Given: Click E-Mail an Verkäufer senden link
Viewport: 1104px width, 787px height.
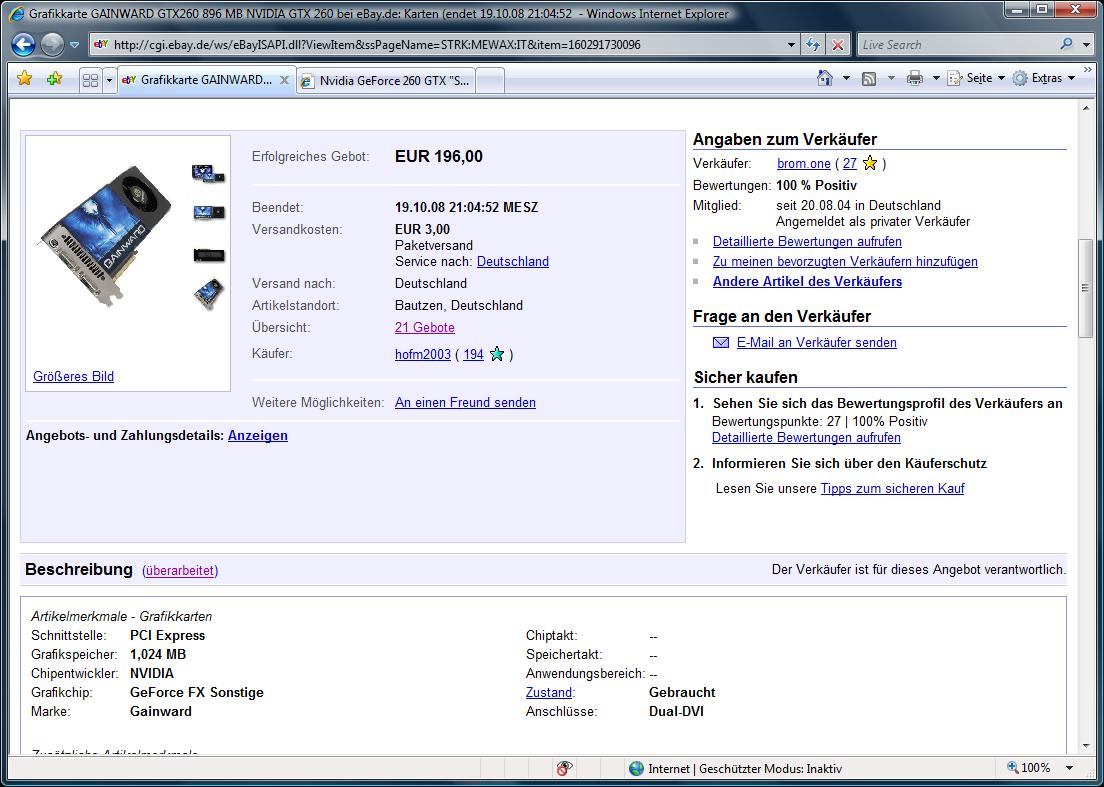Looking at the screenshot, I should point(817,342).
